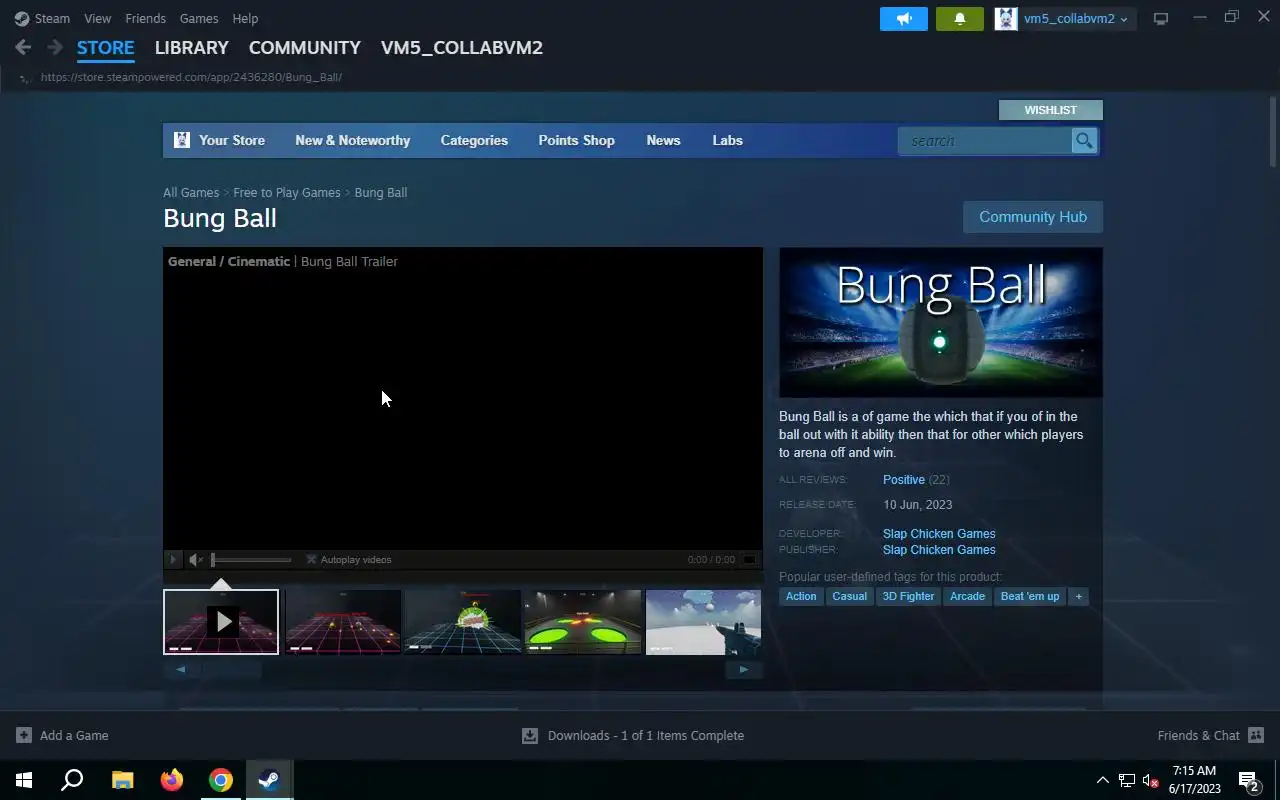
Task: Open the Windows Start menu
Action: tap(24, 780)
